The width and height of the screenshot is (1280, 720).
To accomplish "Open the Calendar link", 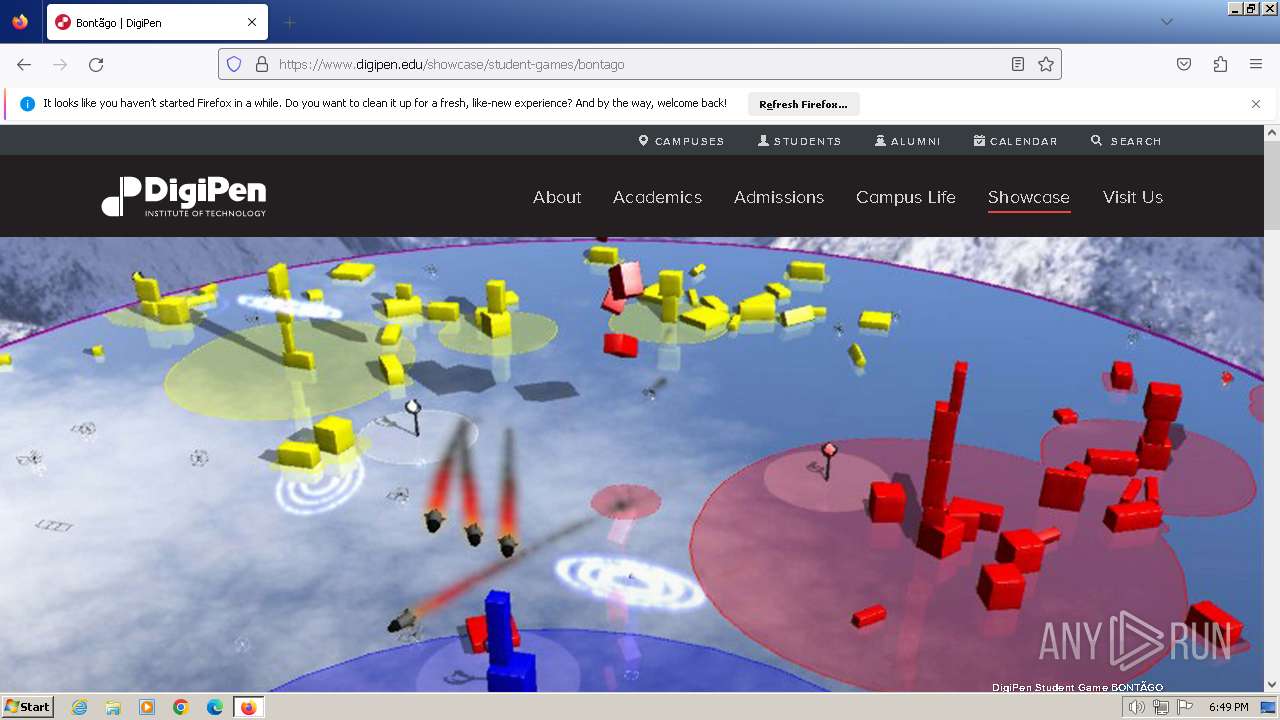I will click(1015, 141).
